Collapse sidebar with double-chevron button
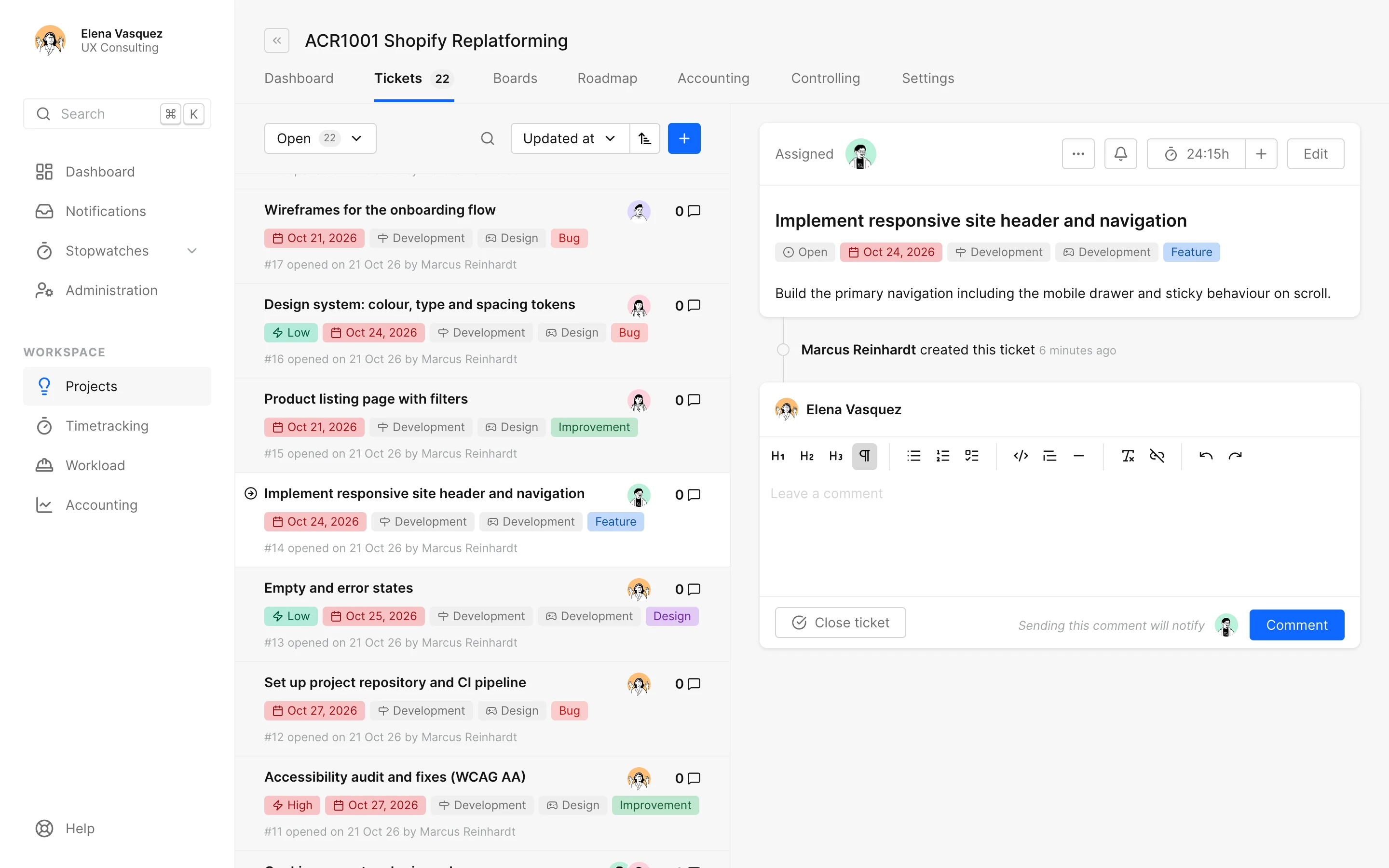 click(x=277, y=41)
